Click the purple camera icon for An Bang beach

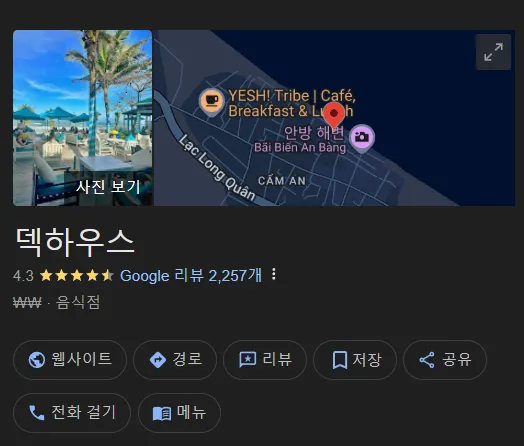click(x=362, y=138)
